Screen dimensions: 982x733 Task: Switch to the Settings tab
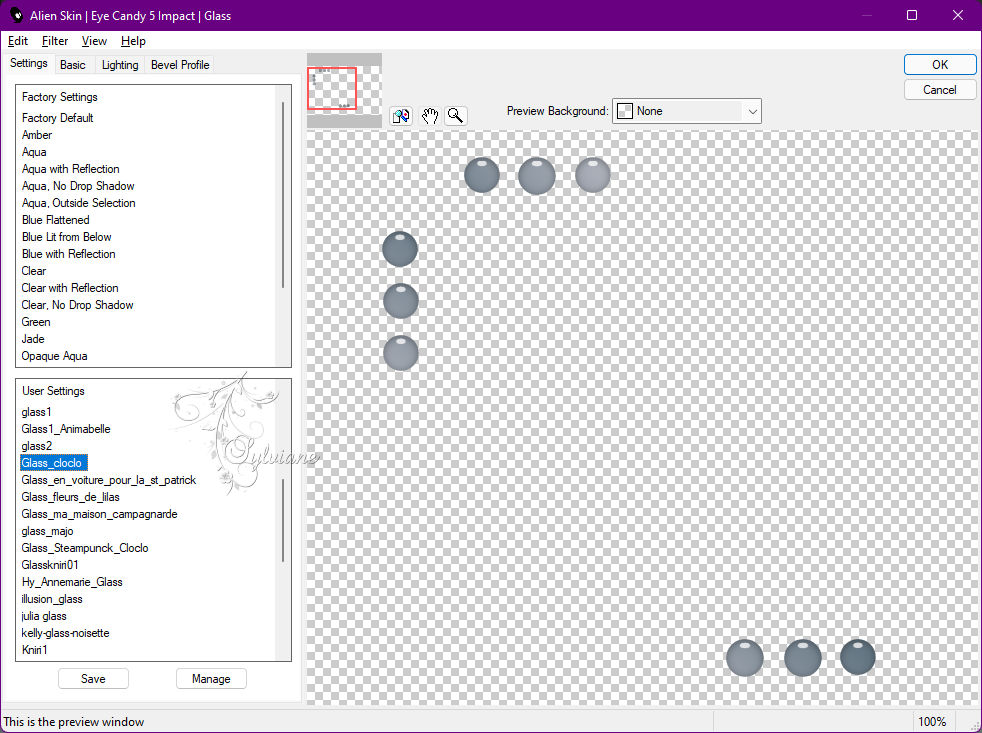(29, 63)
